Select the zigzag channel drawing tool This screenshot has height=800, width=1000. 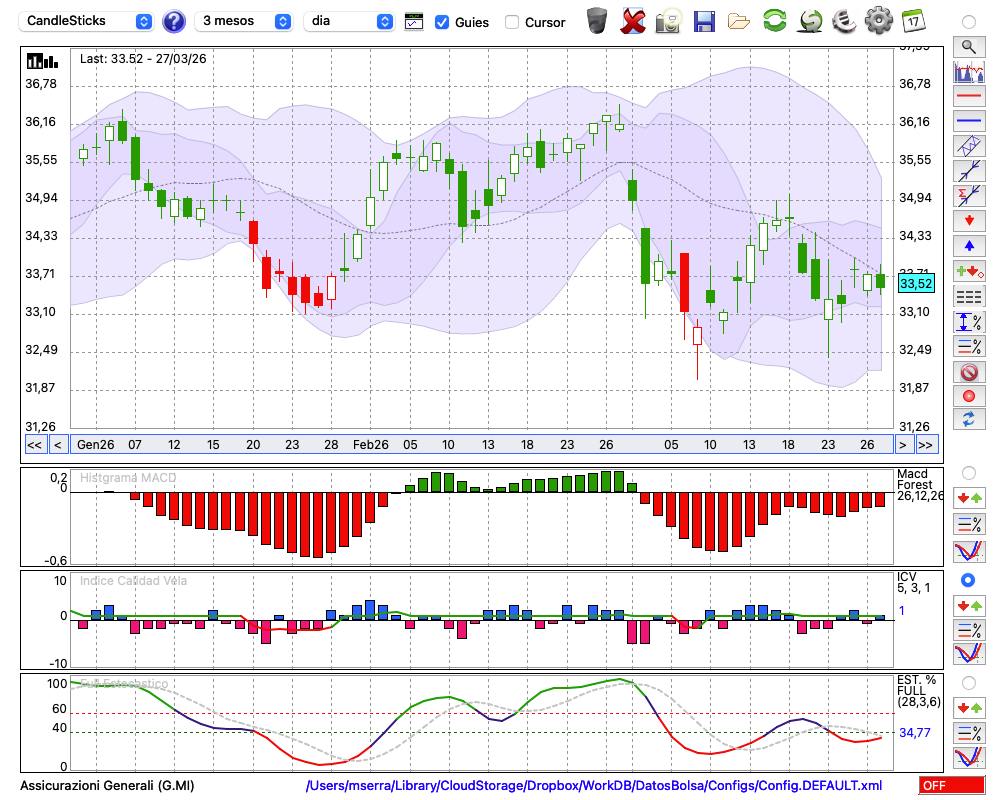click(x=969, y=146)
